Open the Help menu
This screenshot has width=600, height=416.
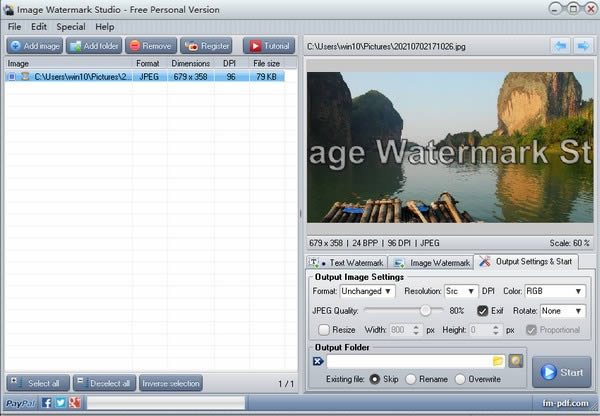click(x=104, y=27)
